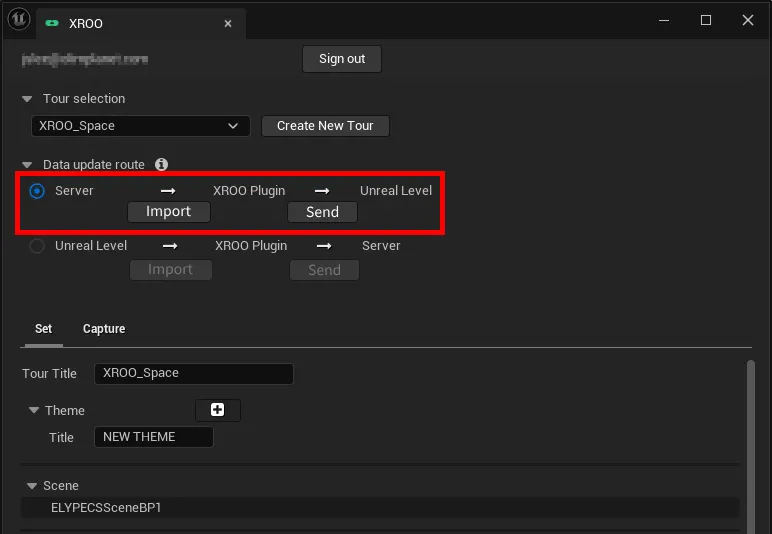Select the Server to Unreal Level route
772x534 pixels.
(x=37, y=191)
